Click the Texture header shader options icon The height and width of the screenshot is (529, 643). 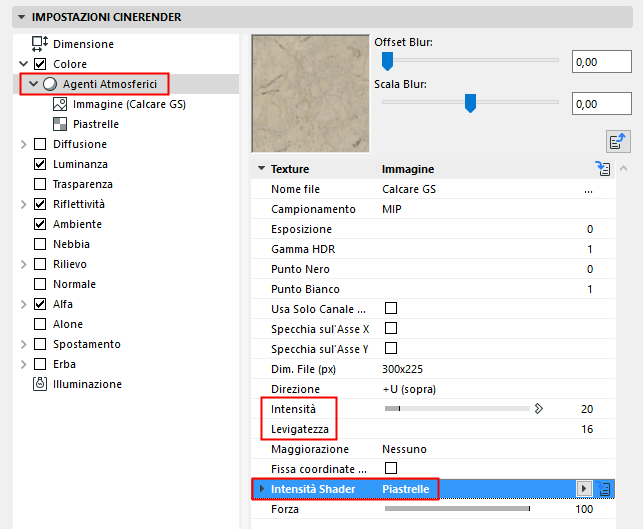pos(603,169)
